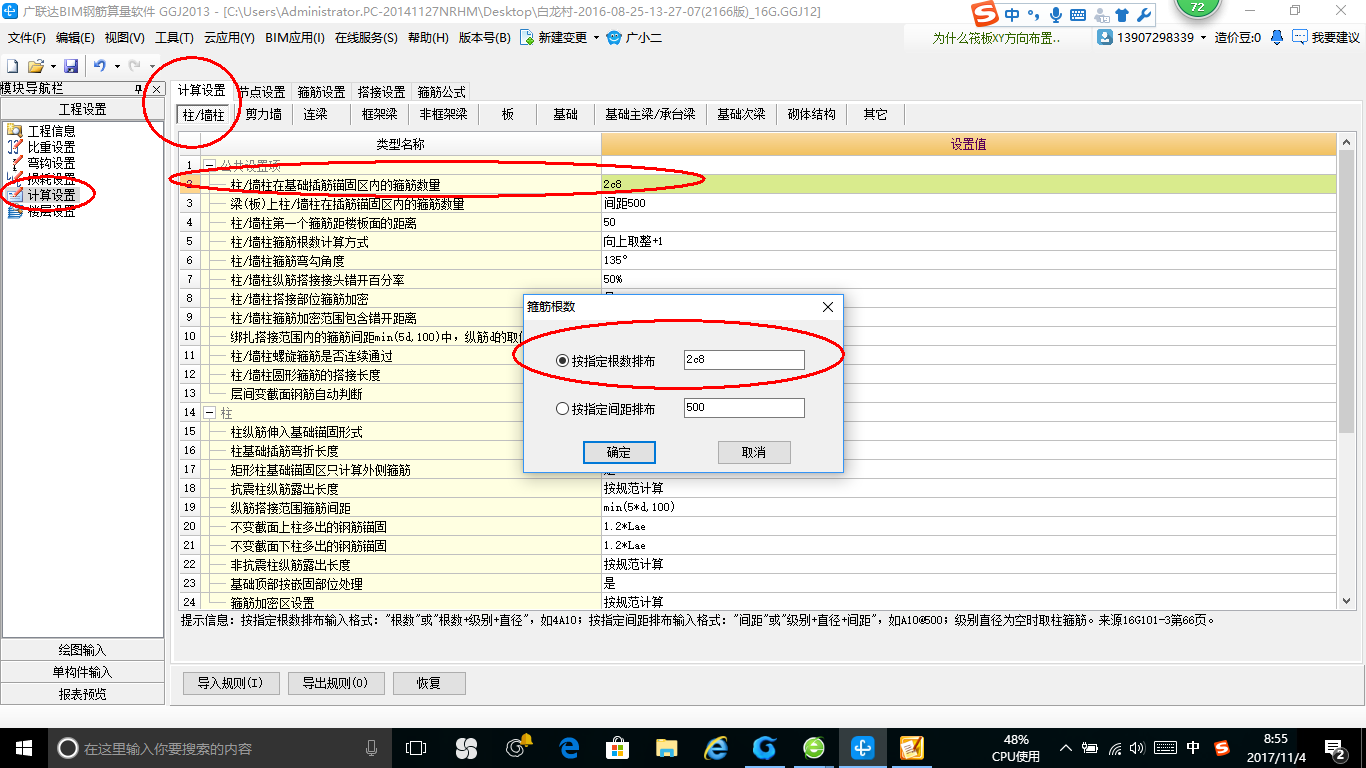Click the active 广联达 taskbar icon
The height and width of the screenshot is (768, 1366).
pos(862,747)
